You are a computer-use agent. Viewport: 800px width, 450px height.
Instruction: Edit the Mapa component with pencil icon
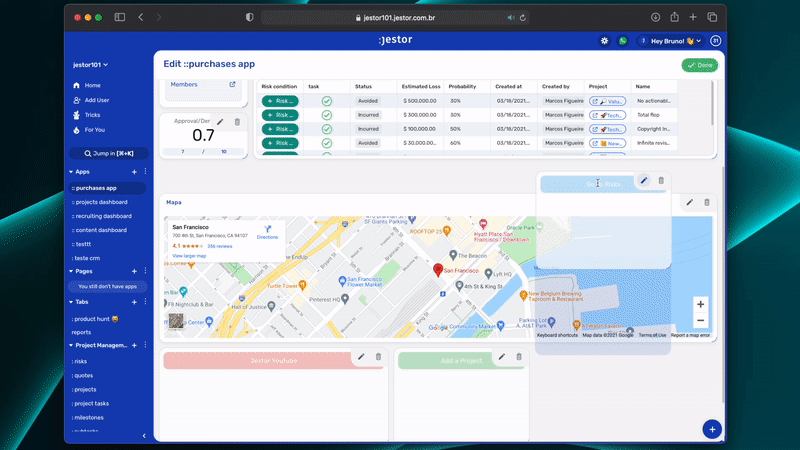tap(690, 203)
